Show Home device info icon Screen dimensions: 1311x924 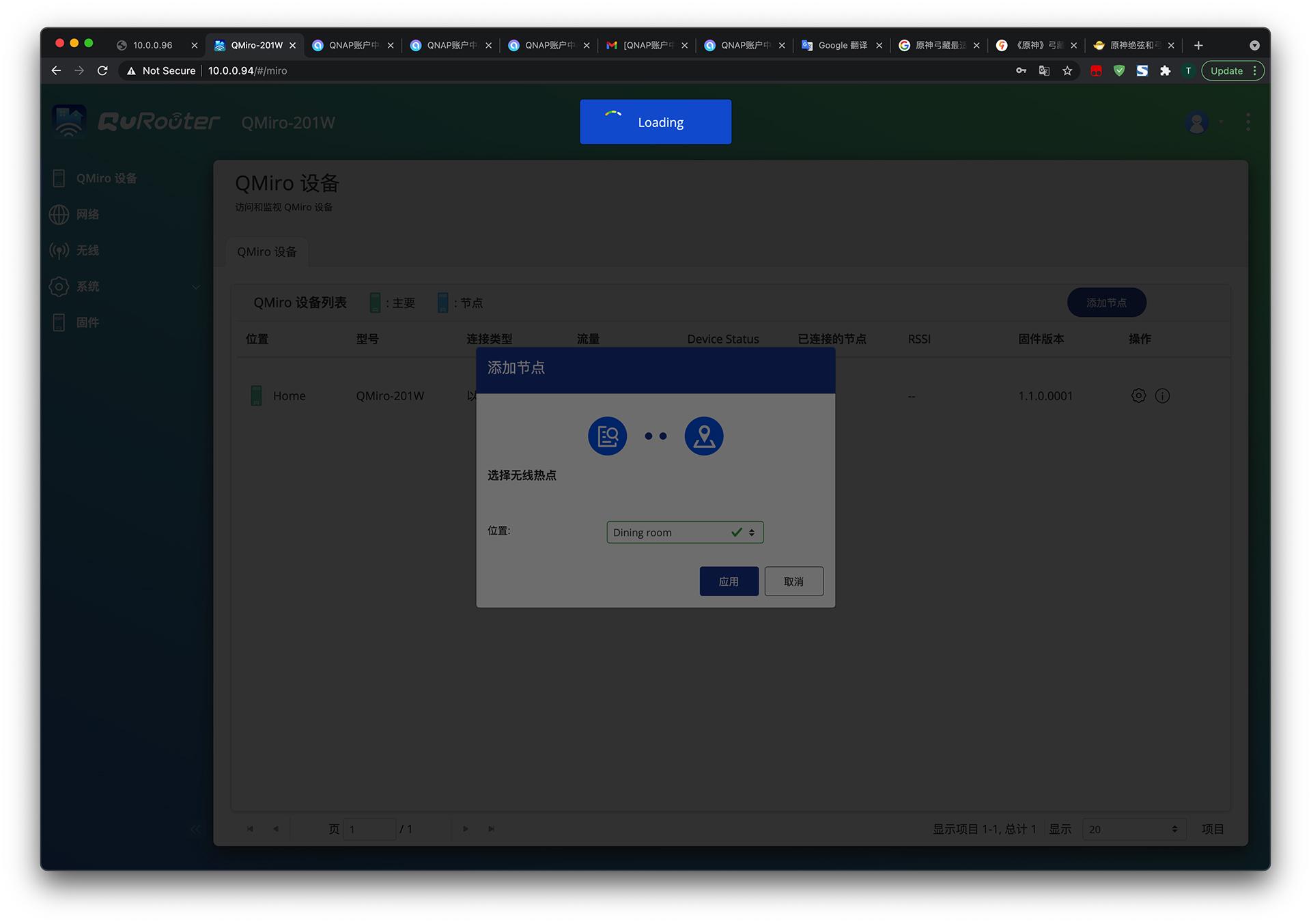pos(1162,395)
